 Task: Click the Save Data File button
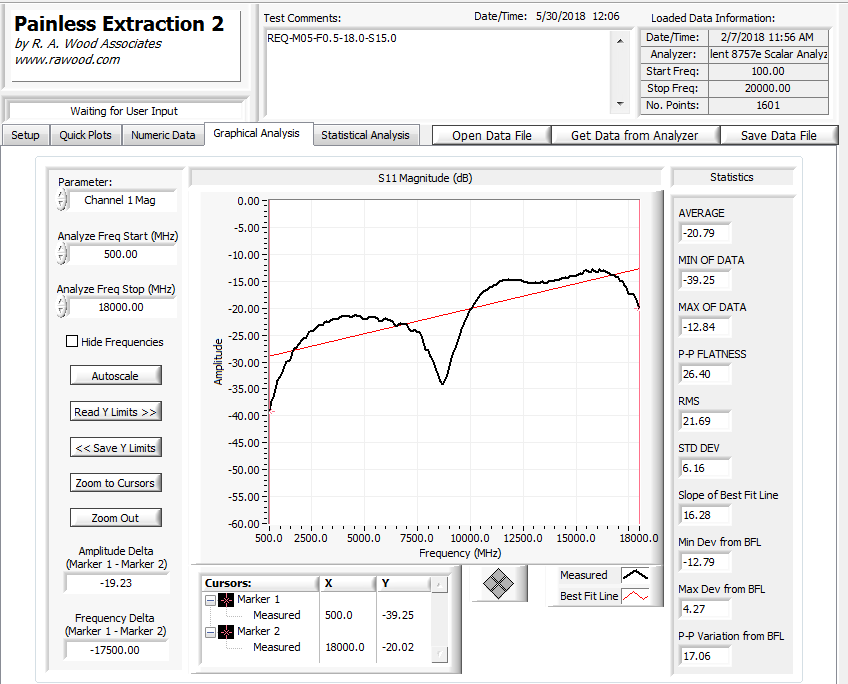(779, 135)
